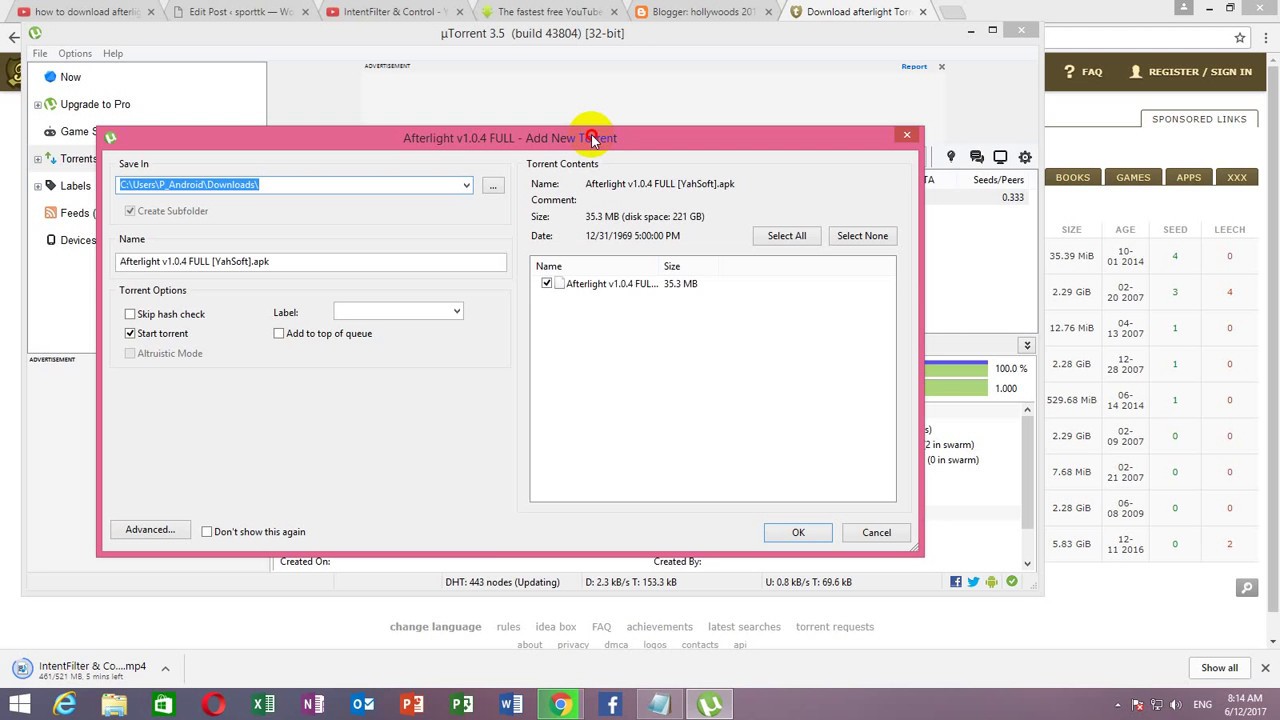Bookmark the page with the star icon
The image size is (1280, 720).
click(1240, 38)
